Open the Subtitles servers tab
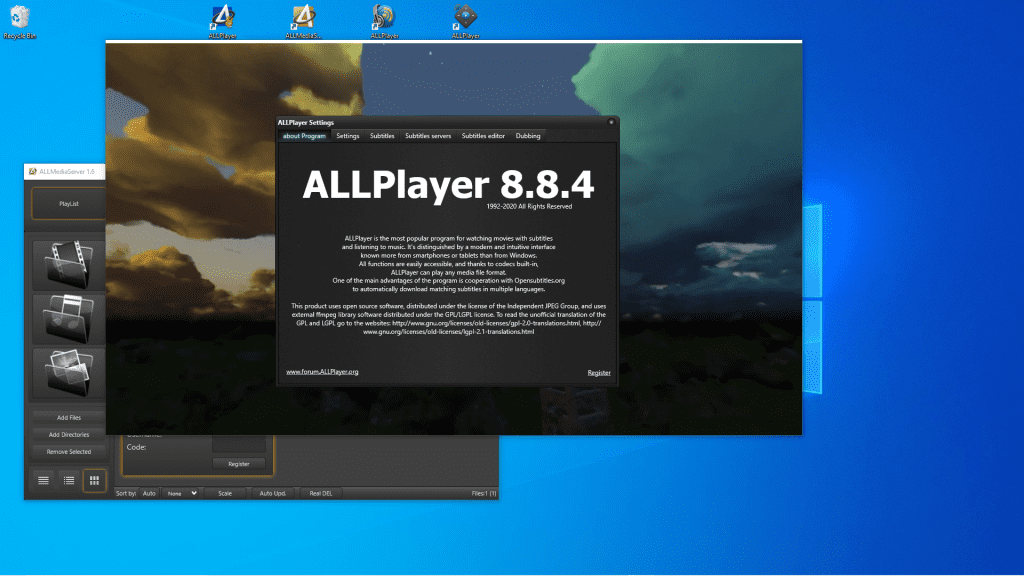1024x576 pixels. (x=428, y=136)
